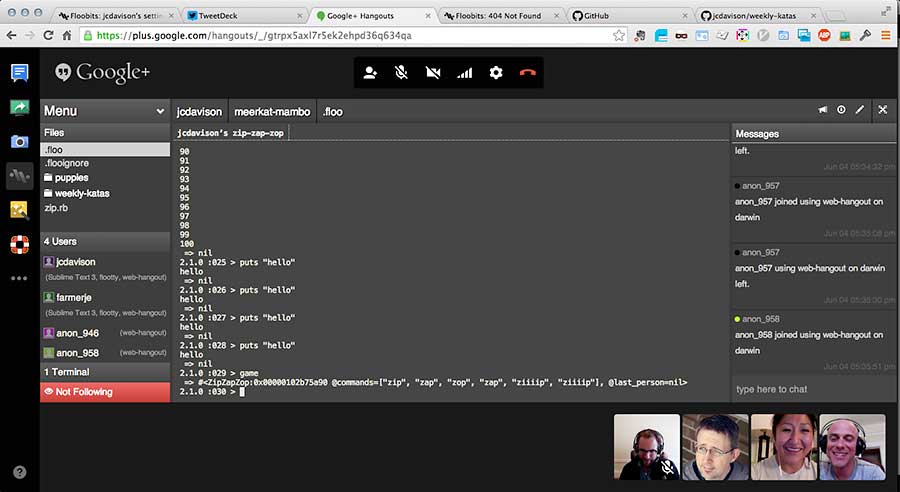Screen dimensions: 900x492
Task: Open the Hangouts chat sidebar icon
Action: coord(19,73)
